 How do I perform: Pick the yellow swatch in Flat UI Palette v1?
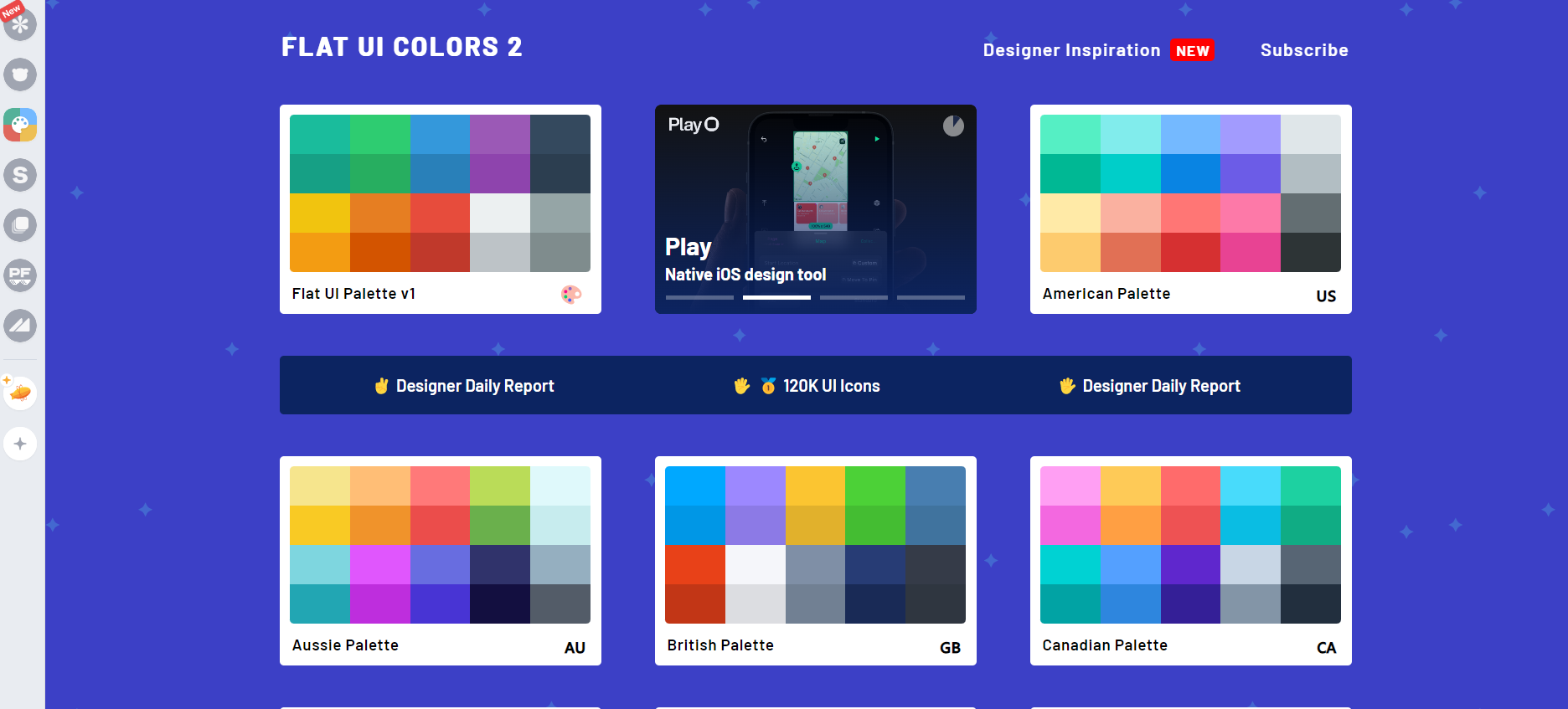coord(319,213)
